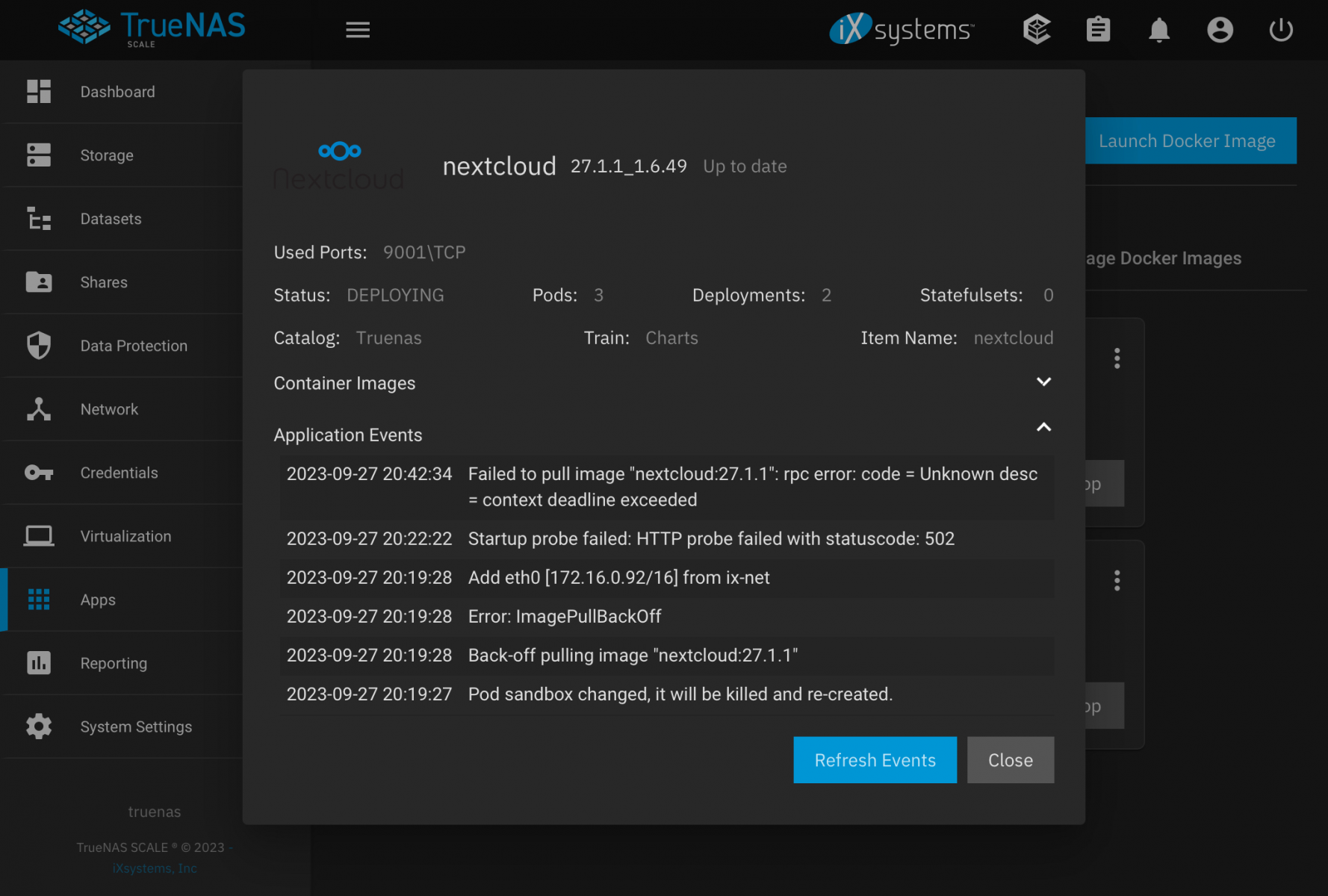This screenshot has width=1328, height=896.
Task: Click the Apps grid icon
Action: click(x=39, y=599)
